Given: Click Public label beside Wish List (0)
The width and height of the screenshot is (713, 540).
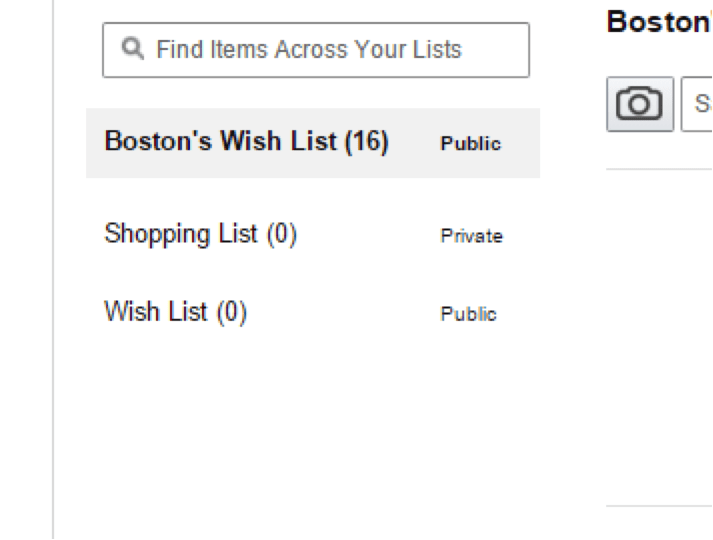Looking at the screenshot, I should [468, 314].
